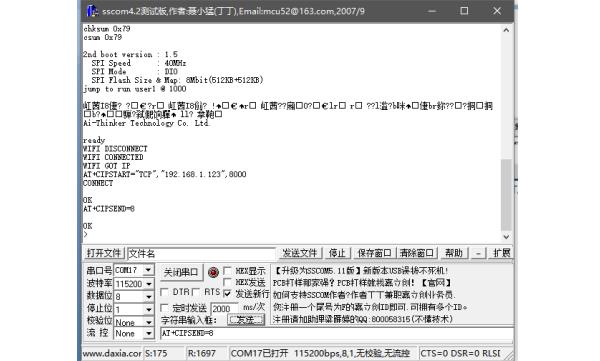This screenshot has height=361, width=600.
Task: Click the 【官网】 official site link
Action: pyautogui.click(x=436, y=283)
